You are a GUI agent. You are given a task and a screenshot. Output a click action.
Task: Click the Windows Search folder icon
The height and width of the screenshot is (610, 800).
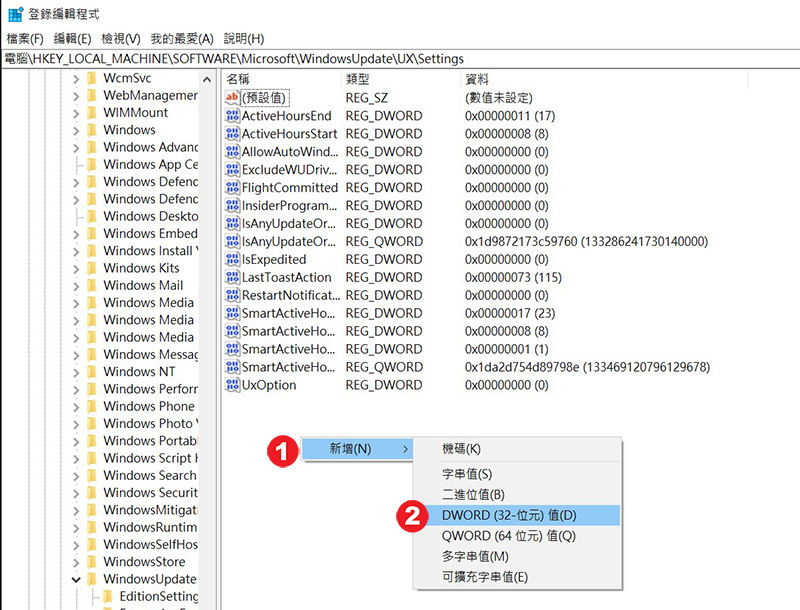[x=92, y=475]
